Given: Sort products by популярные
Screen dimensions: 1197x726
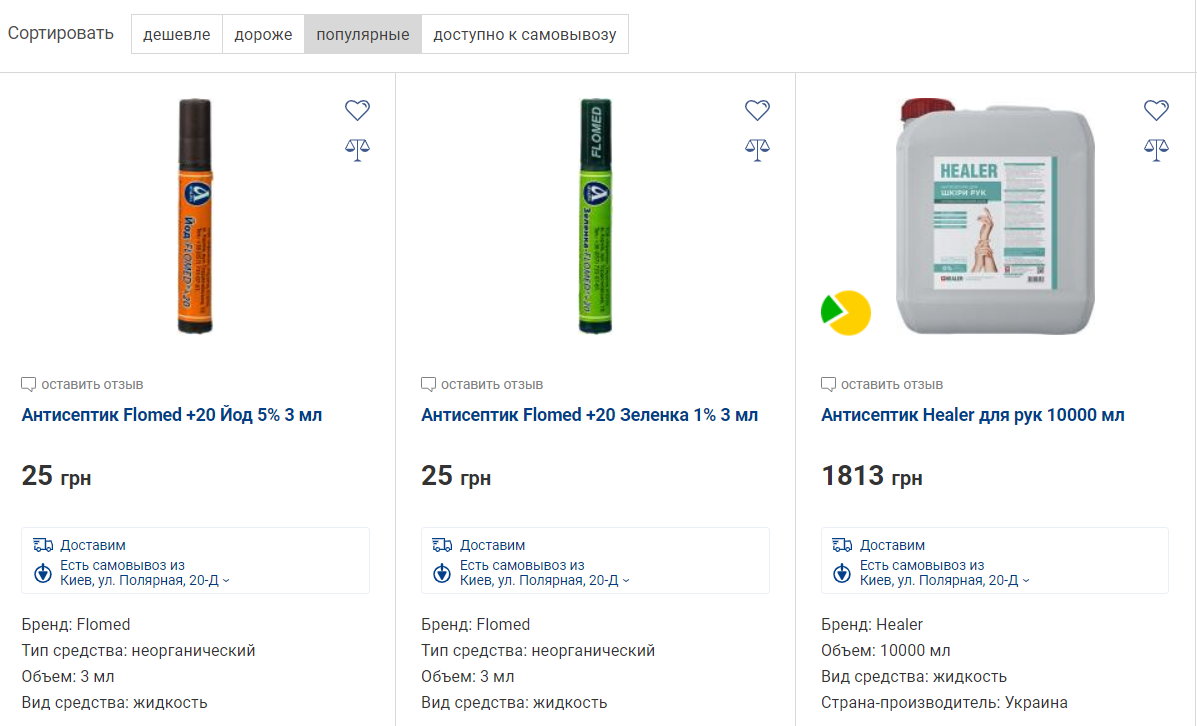Looking at the screenshot, I should tap(363, 34).
